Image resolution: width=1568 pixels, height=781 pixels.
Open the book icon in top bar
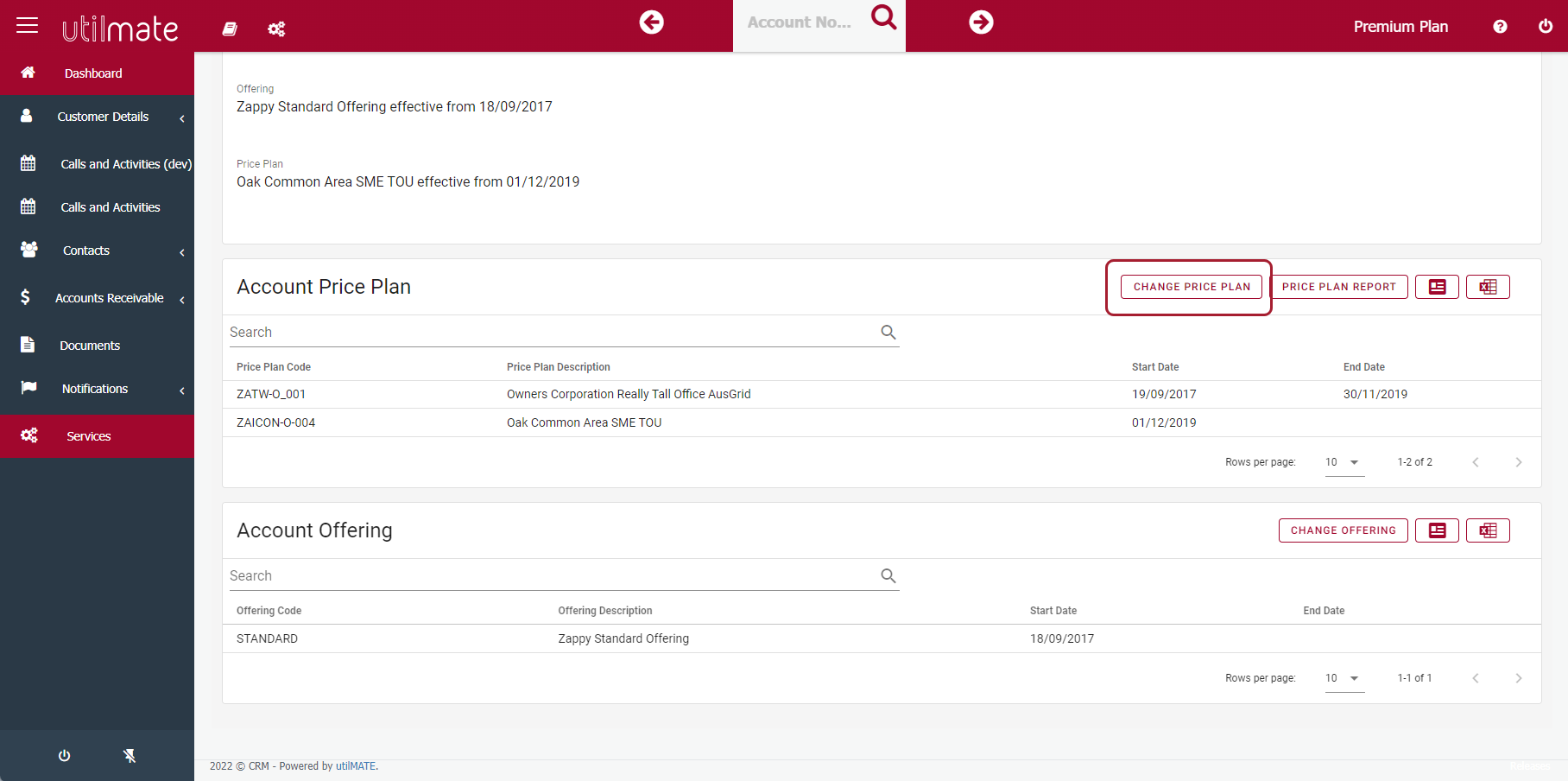tap(230, 29)
